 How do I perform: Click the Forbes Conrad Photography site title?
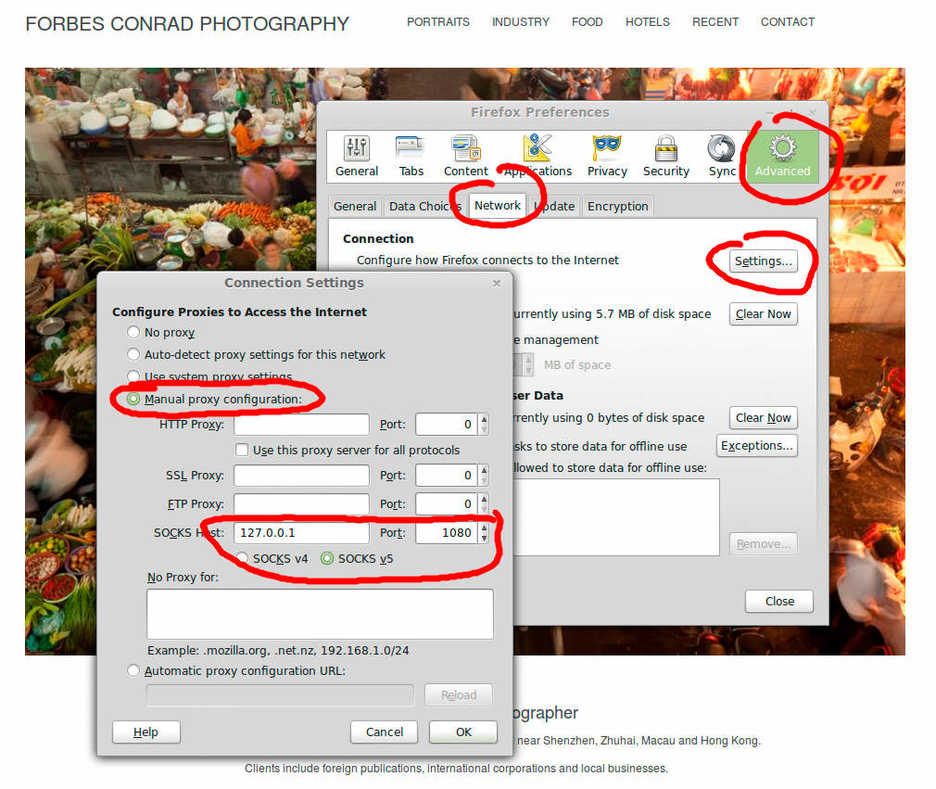point(187,23)
